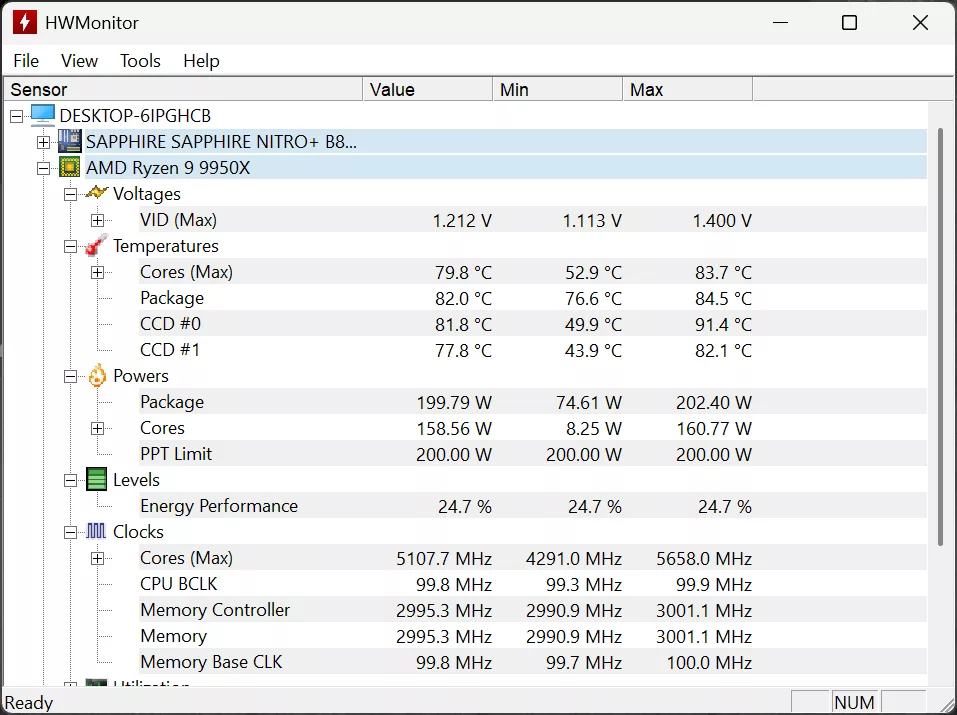The width and height of the screenshot is (957, 715).
Task: Click the 91.4 °C CCD #0 max value
Action: click(723, 324)
